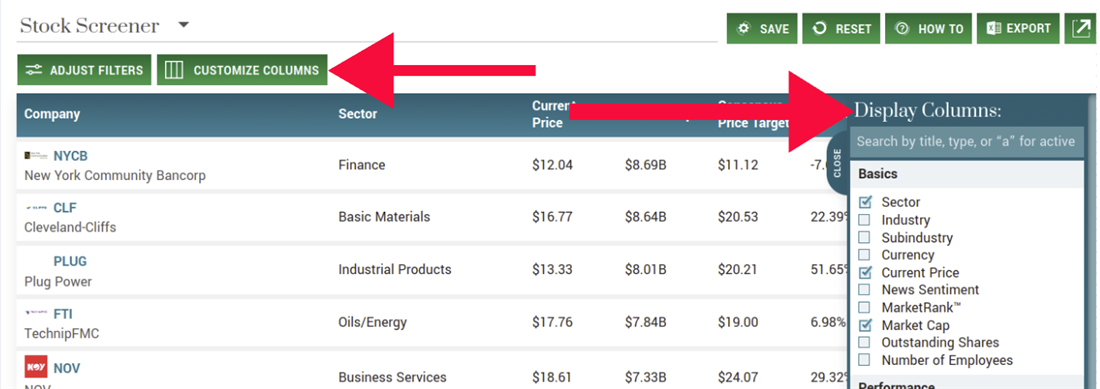Click the $7.84B market cap value
This screenshot has width=1100, height=389.
tap(645, 323)
